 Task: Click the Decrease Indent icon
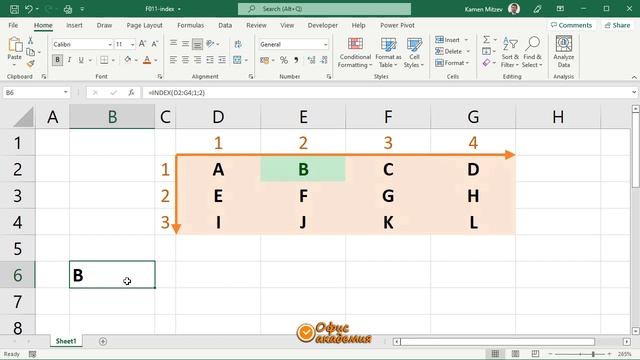(x=210, y=60)
